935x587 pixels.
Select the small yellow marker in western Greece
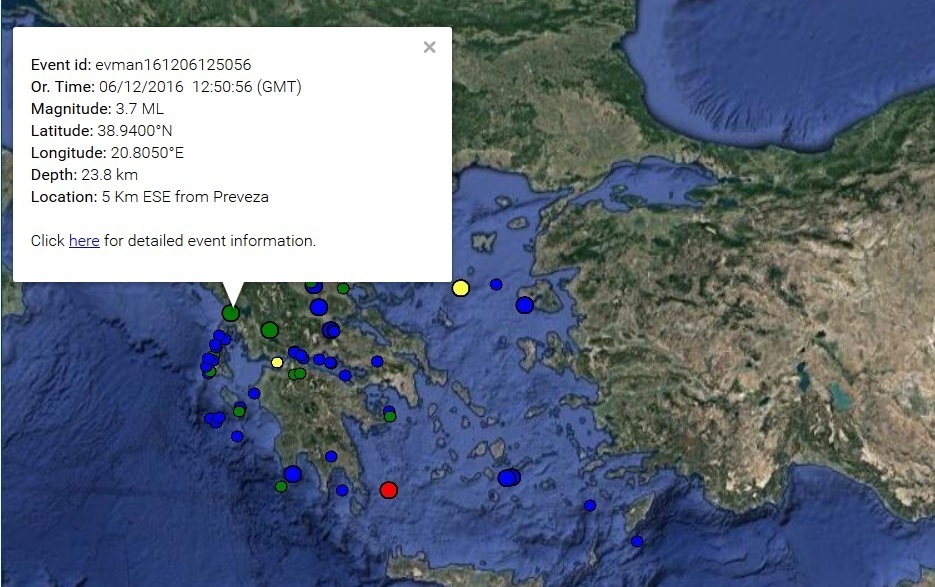[x=277, y=362]
